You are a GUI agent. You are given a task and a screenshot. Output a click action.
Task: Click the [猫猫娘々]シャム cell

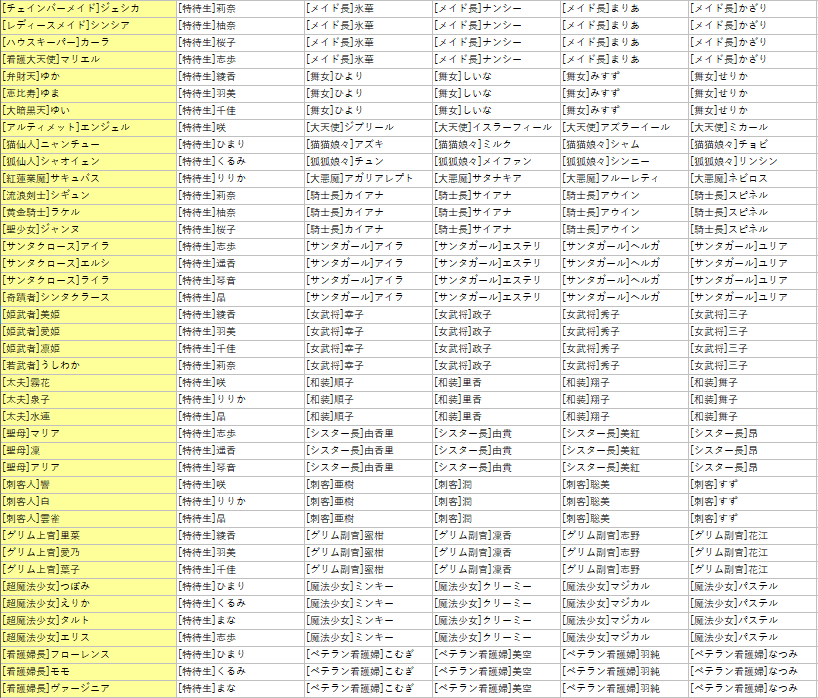(x=623, y=144)
